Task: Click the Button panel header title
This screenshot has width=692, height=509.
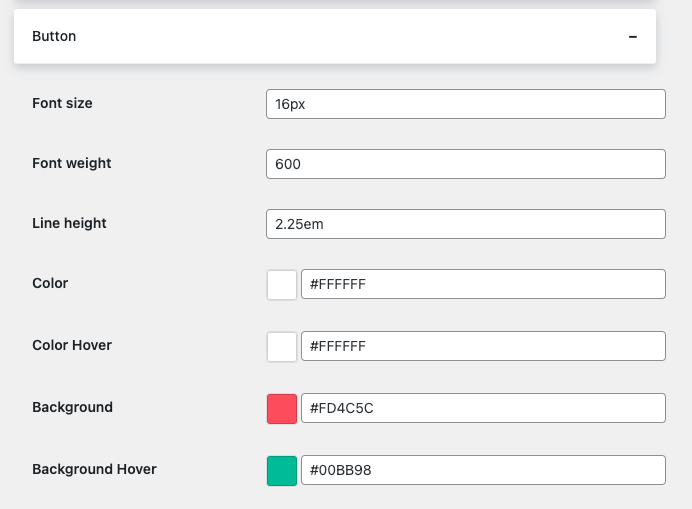Action: [54, 37]
